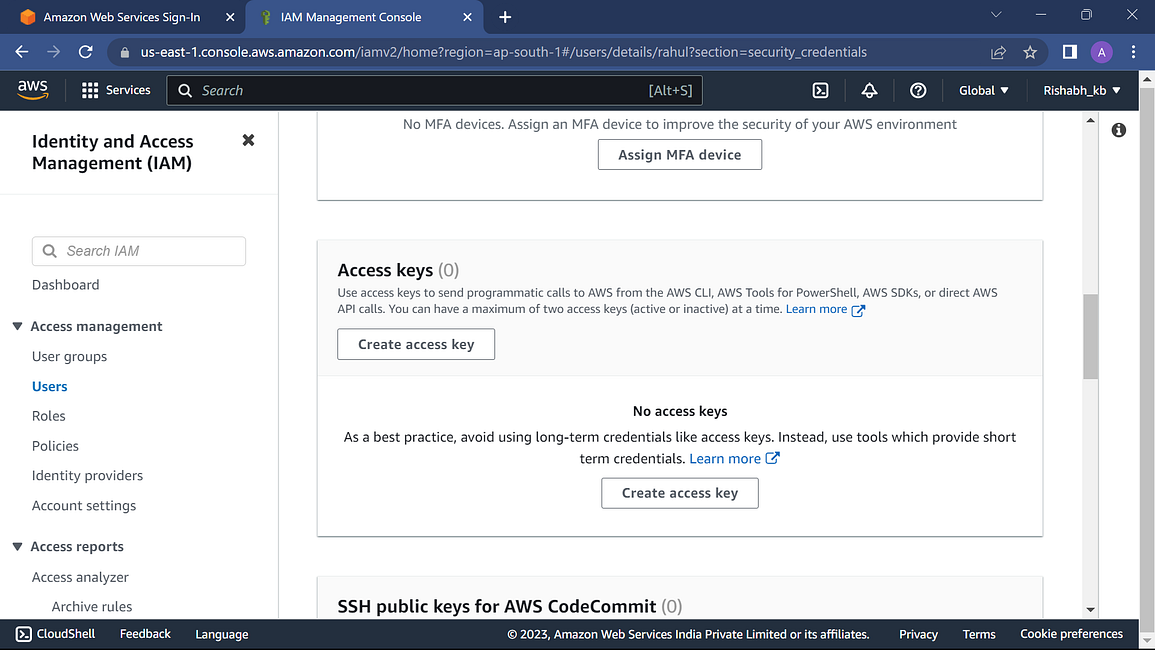The width and height of the screenshot is (1155, 650).
Task: Open the Chrome three-dot menu
Action: [x=1134, y=52]
